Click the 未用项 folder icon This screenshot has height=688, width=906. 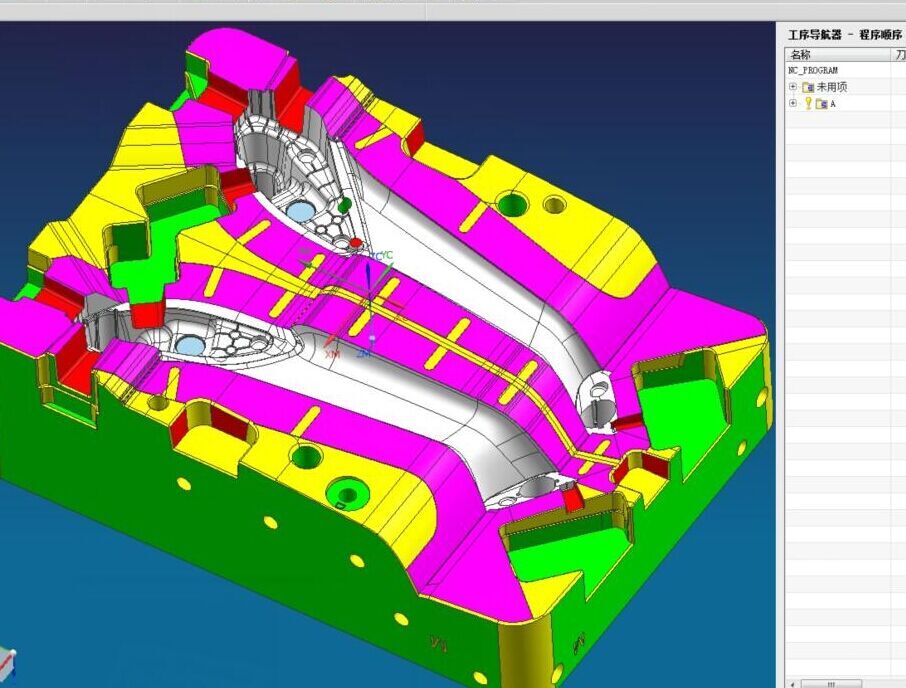coord(808,87)
